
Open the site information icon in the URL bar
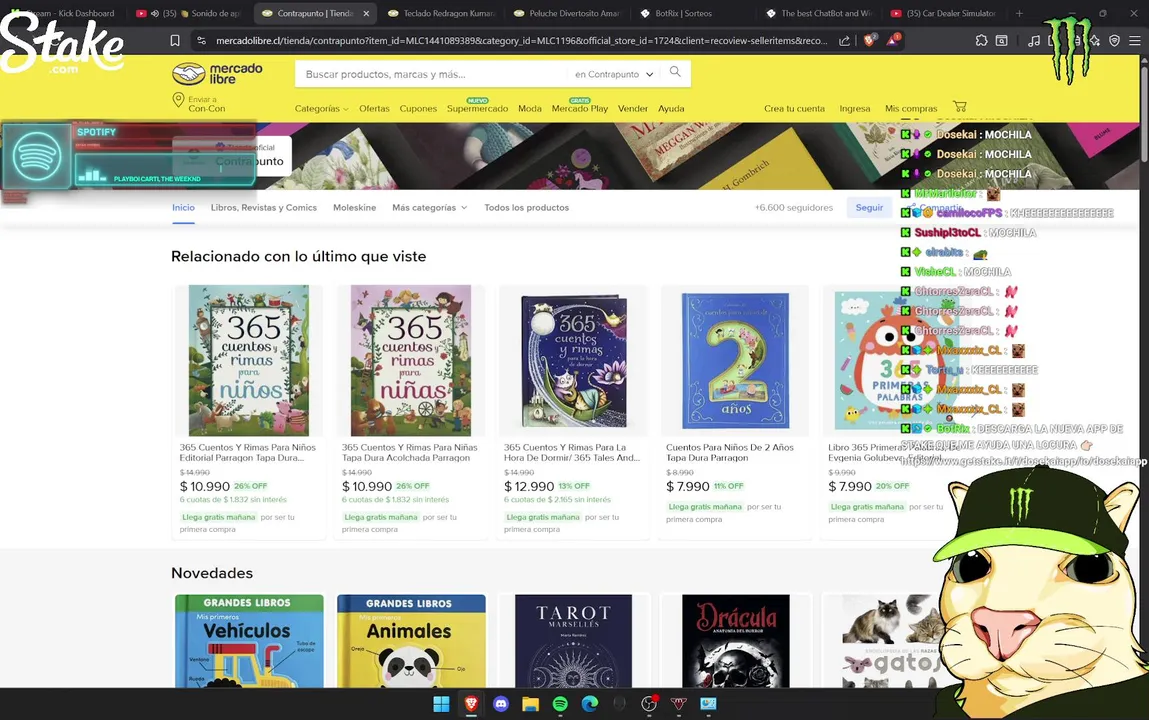tap(202, 41)
